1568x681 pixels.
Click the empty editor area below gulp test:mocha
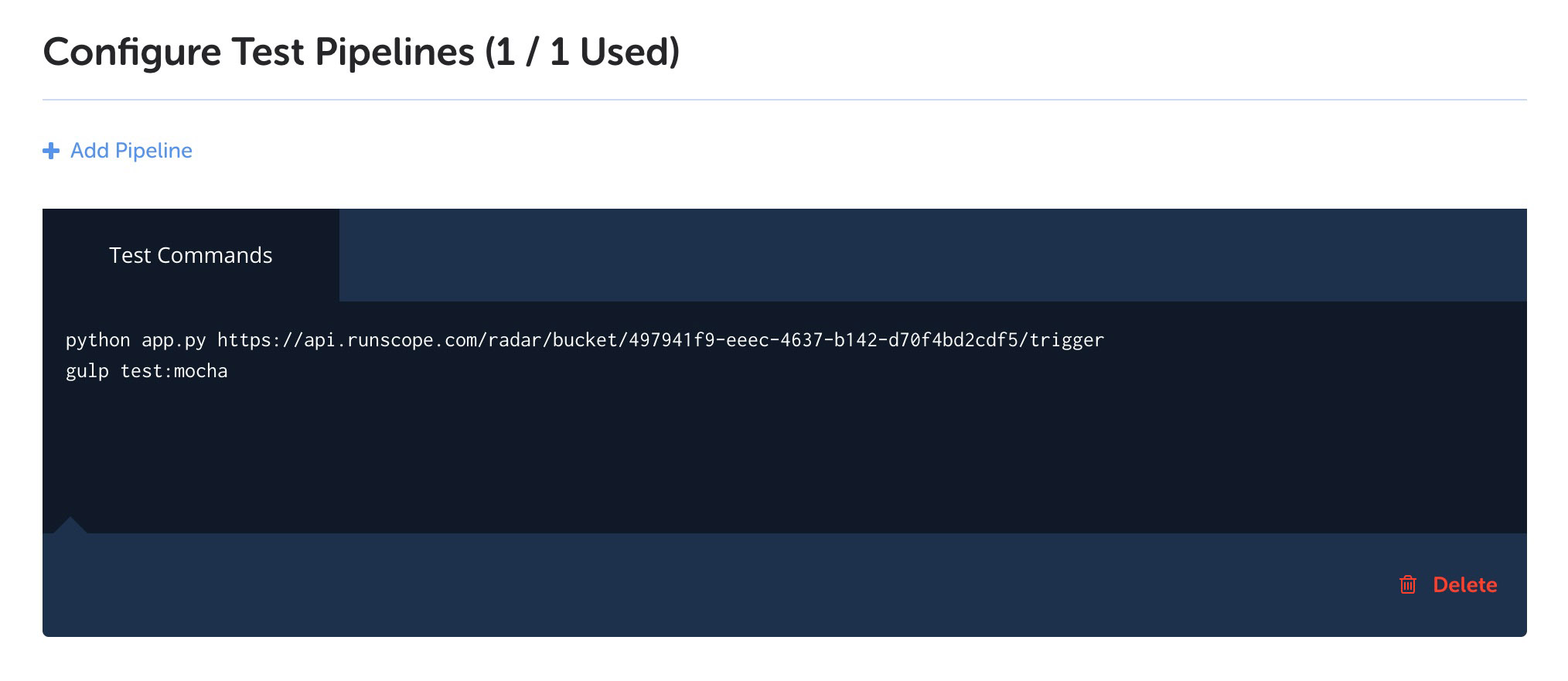[x=785, y=456]
